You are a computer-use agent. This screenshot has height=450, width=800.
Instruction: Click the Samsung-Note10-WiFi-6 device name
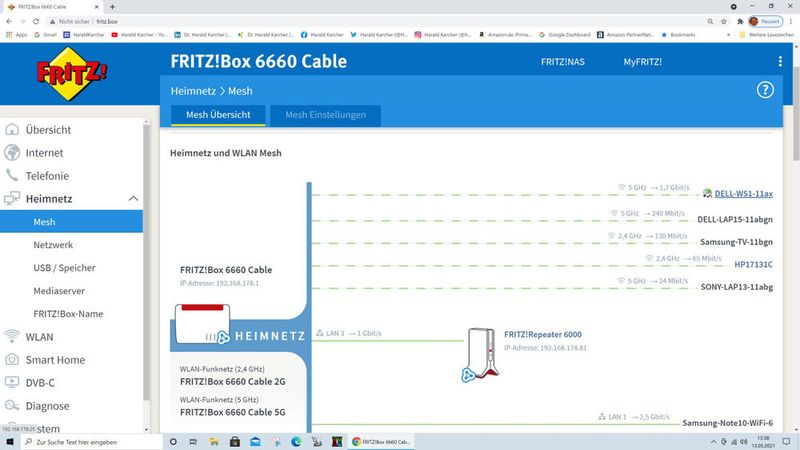728,423
